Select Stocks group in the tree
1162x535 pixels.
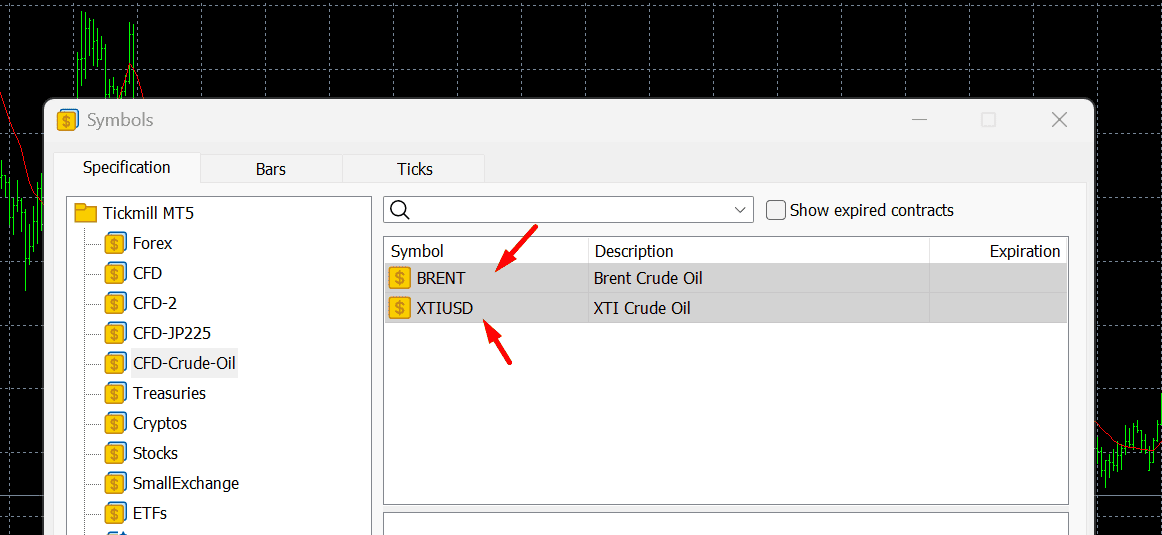tap(156, 453)
